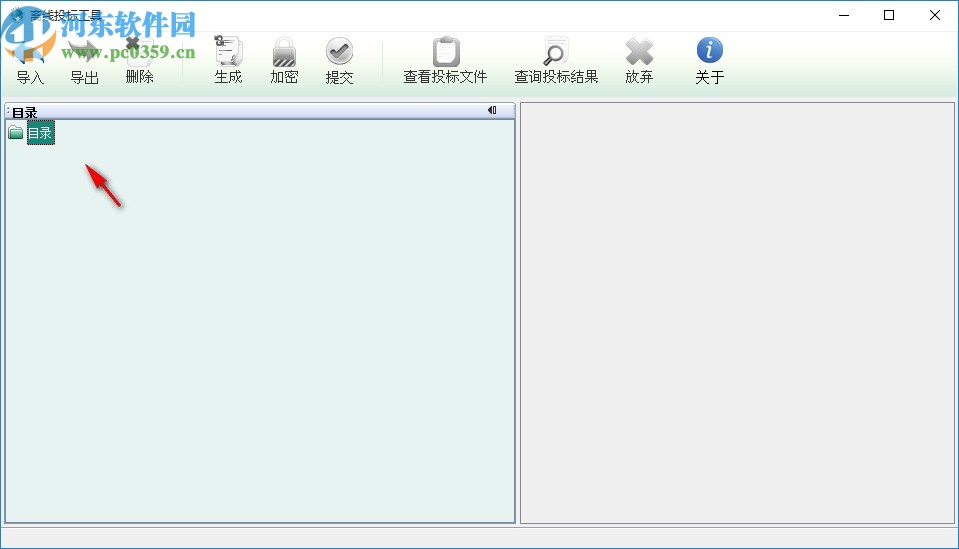Open 查看投标文件 clipboard icon
Image resolution: width=959 pixels, height=549 pixels.
click(x=446, y=51)
